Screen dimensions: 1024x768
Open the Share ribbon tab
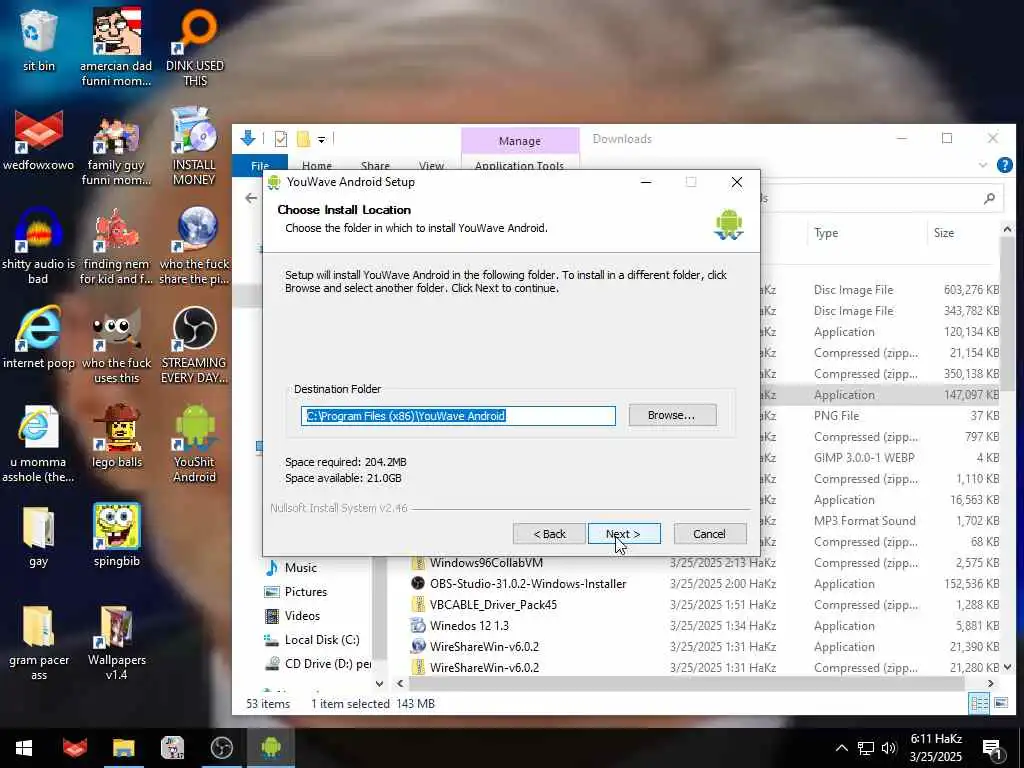click(375, 166)
